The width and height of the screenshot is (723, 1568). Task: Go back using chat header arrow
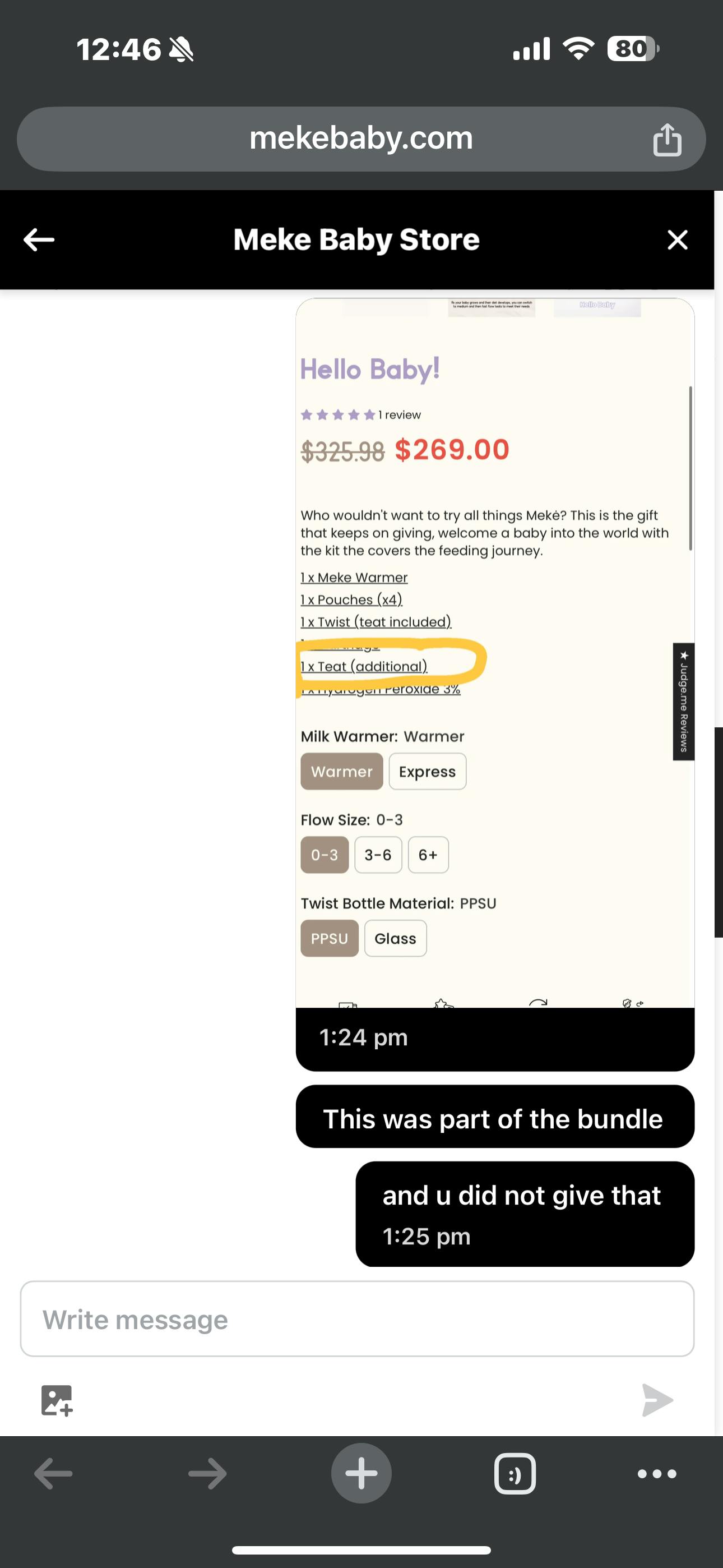pos(39,240)
